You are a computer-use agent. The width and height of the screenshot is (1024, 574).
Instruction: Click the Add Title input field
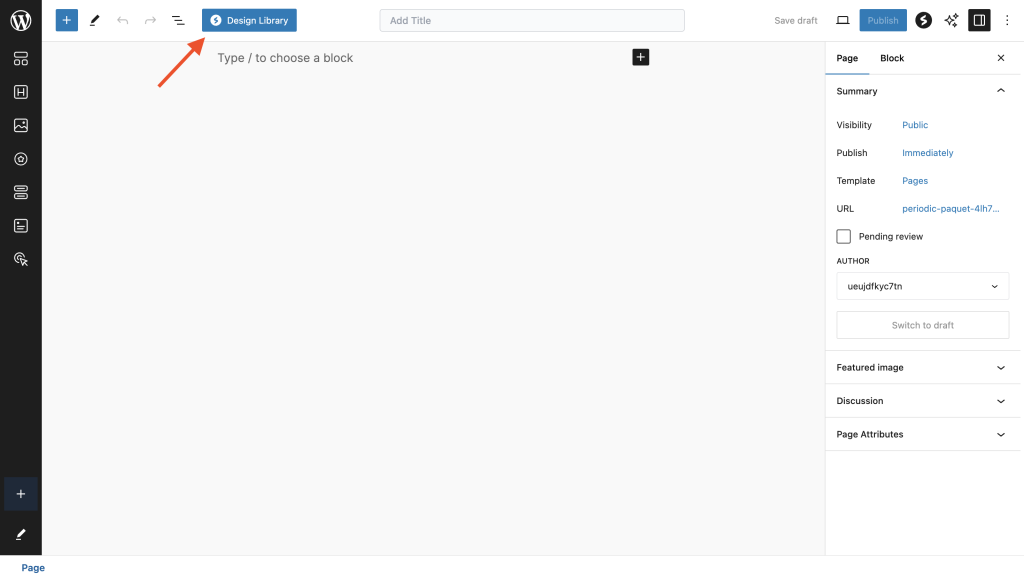point(532,20)
